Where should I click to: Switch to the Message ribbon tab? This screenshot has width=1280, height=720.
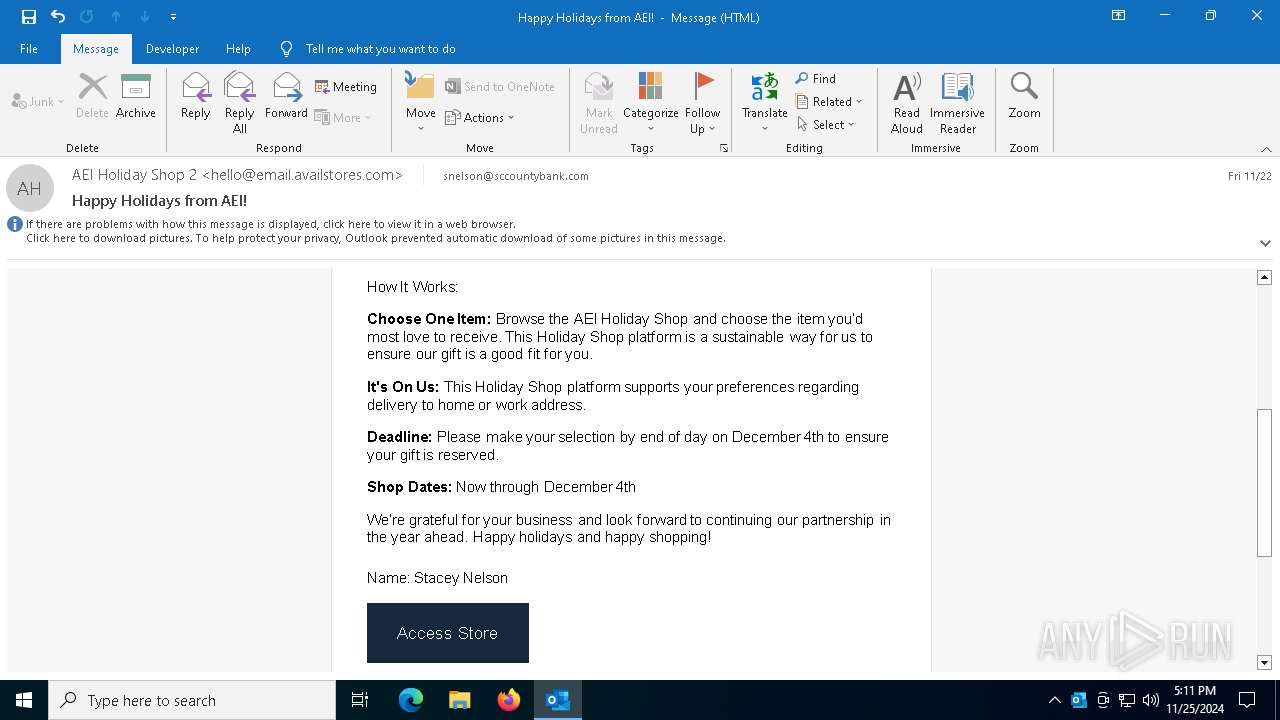point(96,49)
